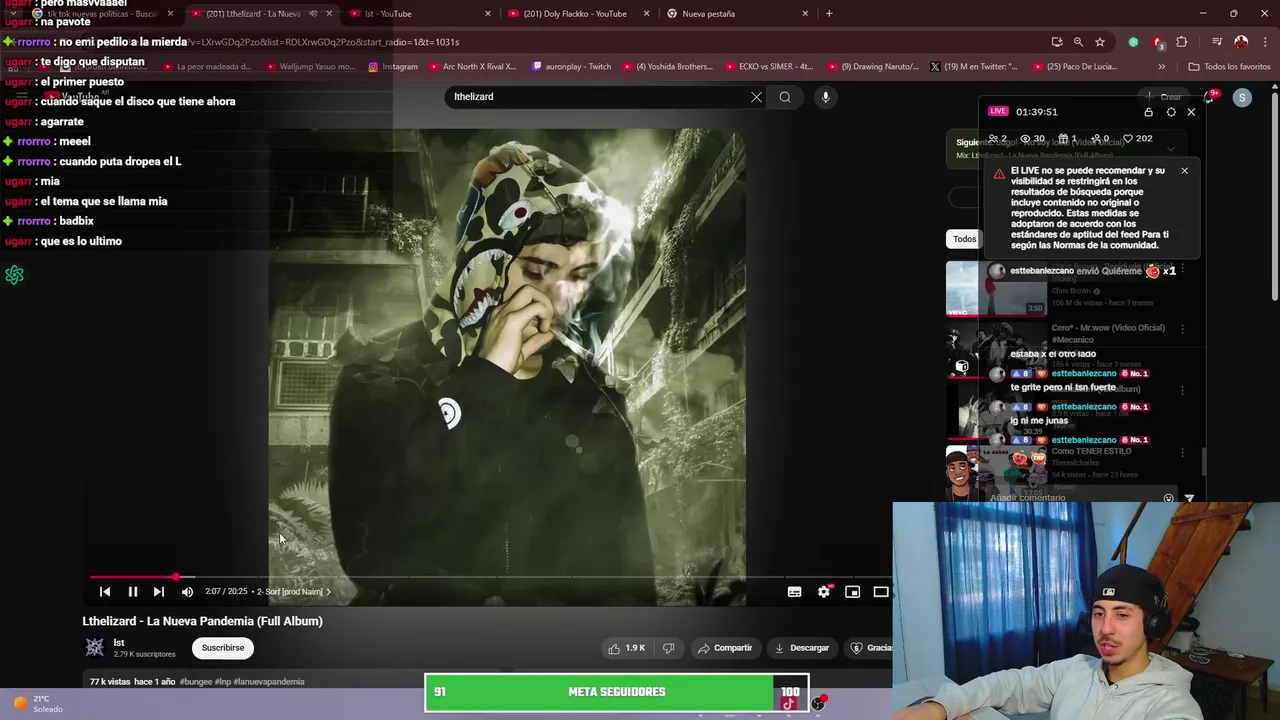This screenshot has height=720, width=1280.
Task: Open the YouTube account avatar
Action: pyautogui.click(x=1242, y=97)
